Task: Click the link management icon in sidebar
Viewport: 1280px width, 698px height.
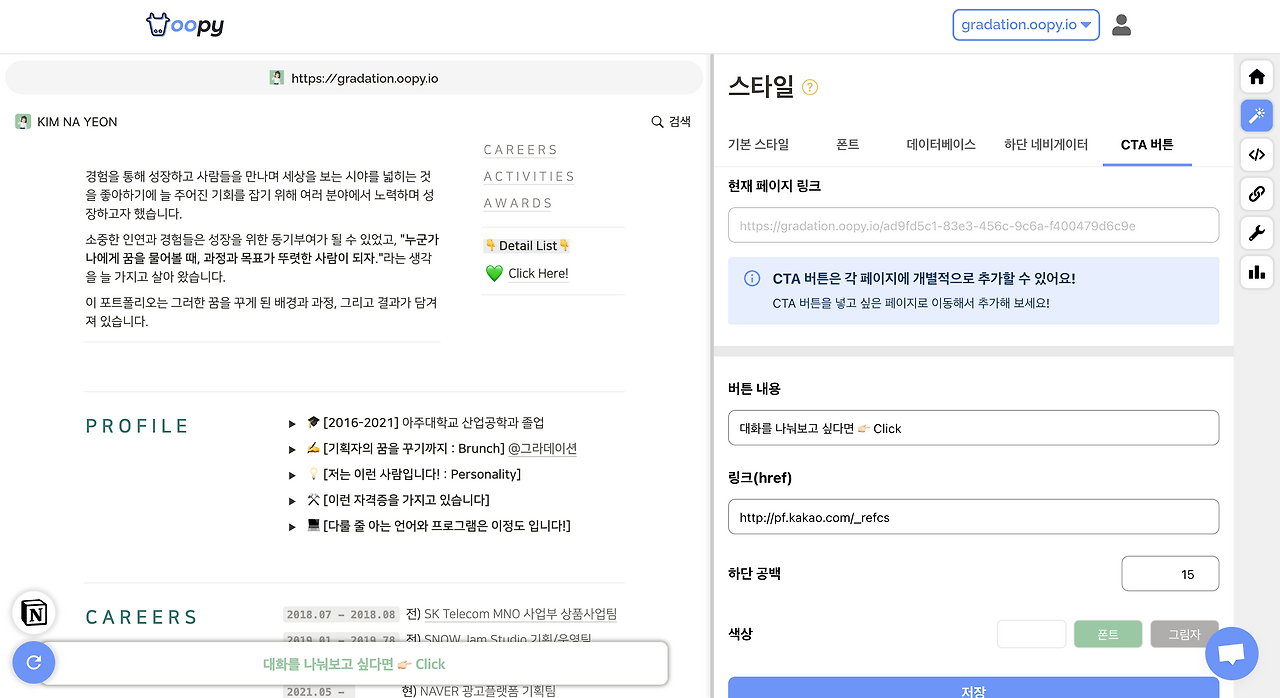Action: [1256, 194]
